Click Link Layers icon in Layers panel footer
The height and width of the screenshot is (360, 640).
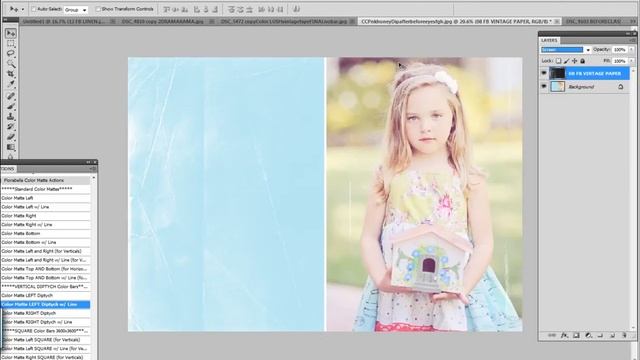pos(552,336)
